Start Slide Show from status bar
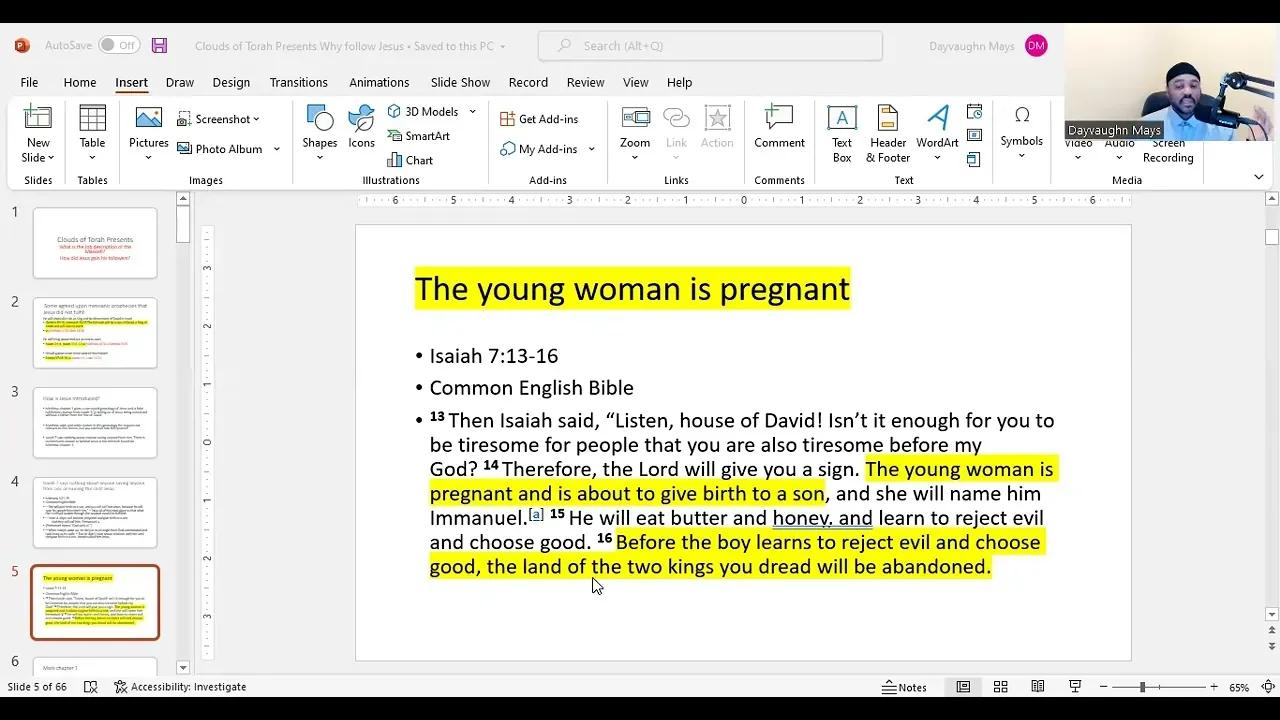1280x720 pixels. point(1075,687)
